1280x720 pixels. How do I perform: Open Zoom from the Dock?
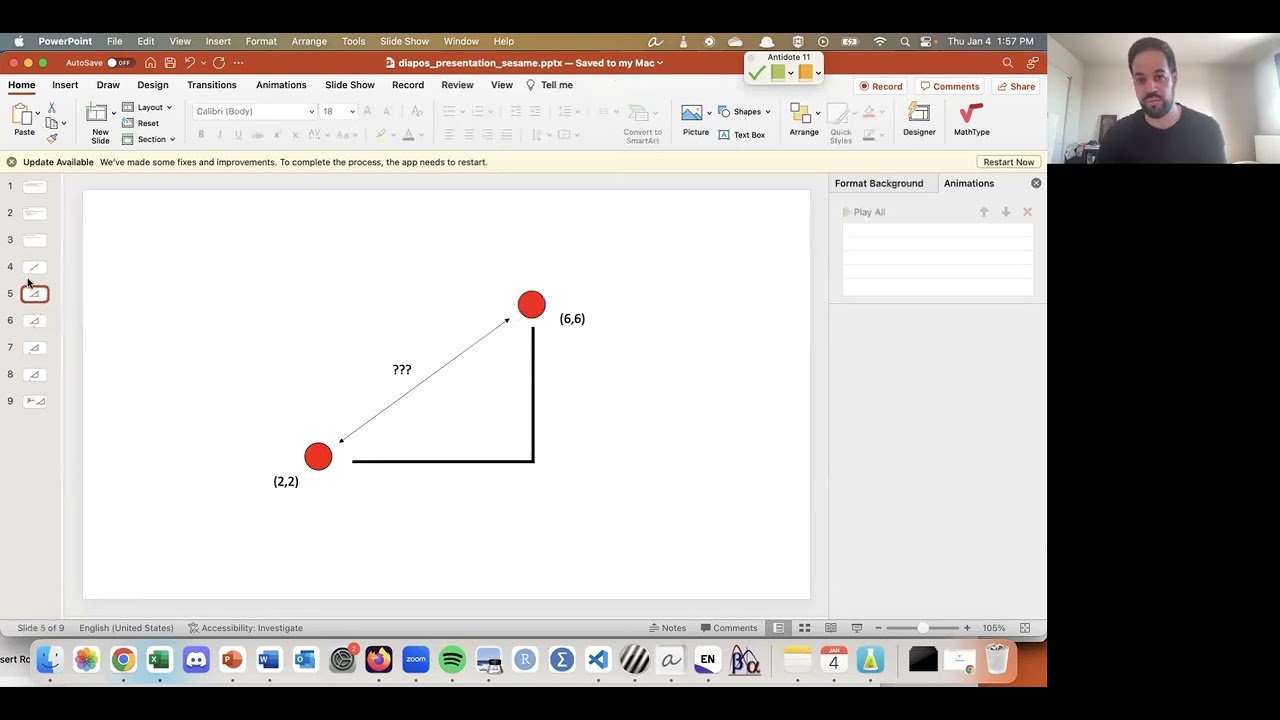(416, 660)
